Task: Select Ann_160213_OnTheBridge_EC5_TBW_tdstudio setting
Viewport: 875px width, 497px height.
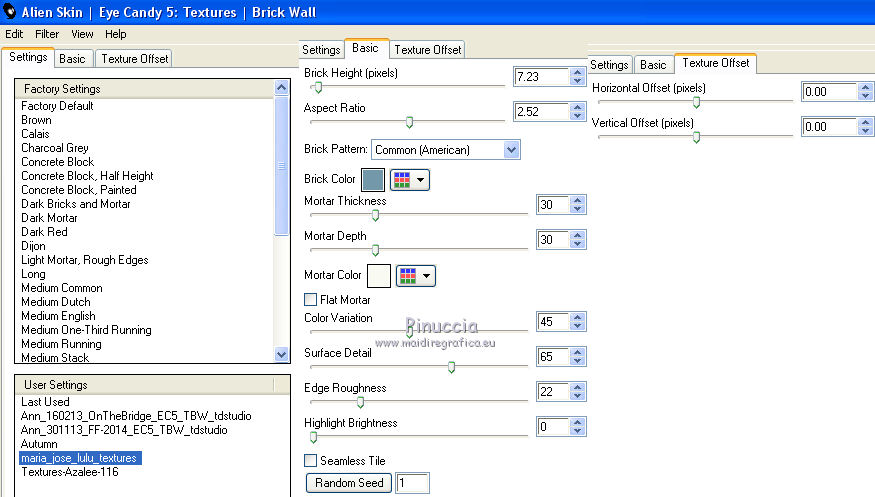Action: [x=136, y=416]
